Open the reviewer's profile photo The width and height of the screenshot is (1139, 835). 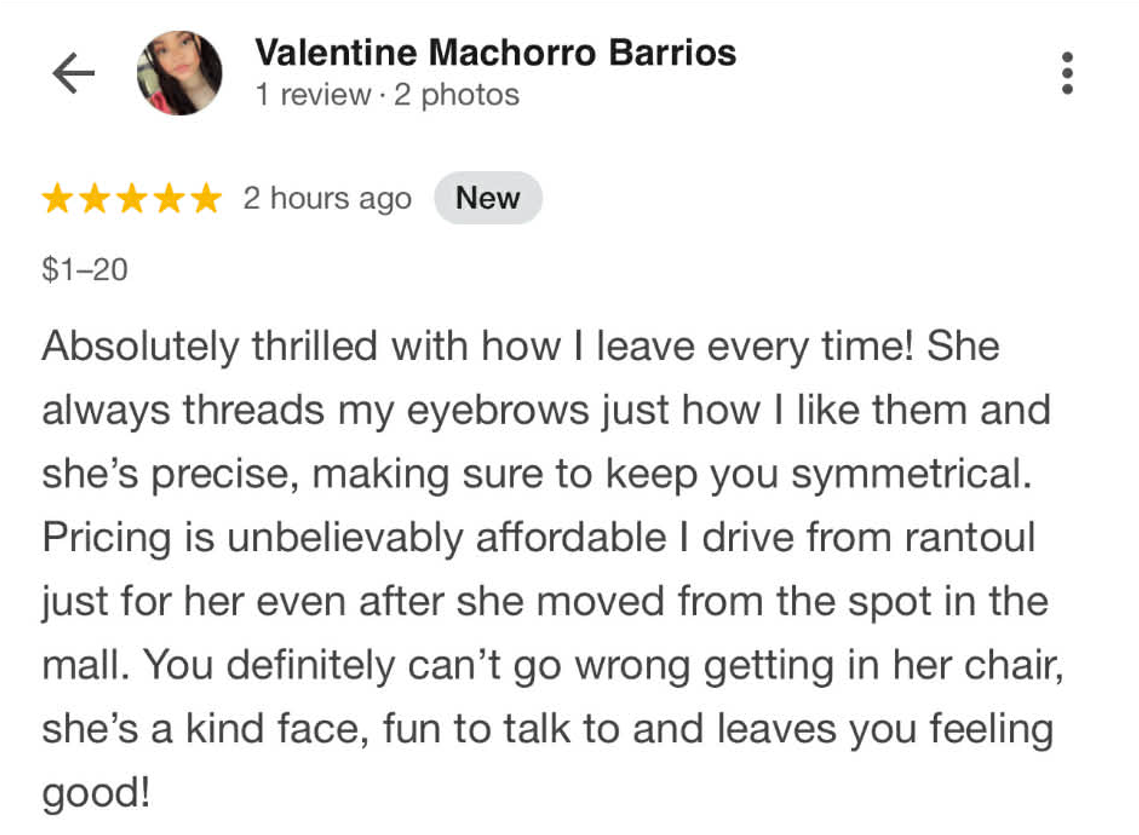point(180,73)
